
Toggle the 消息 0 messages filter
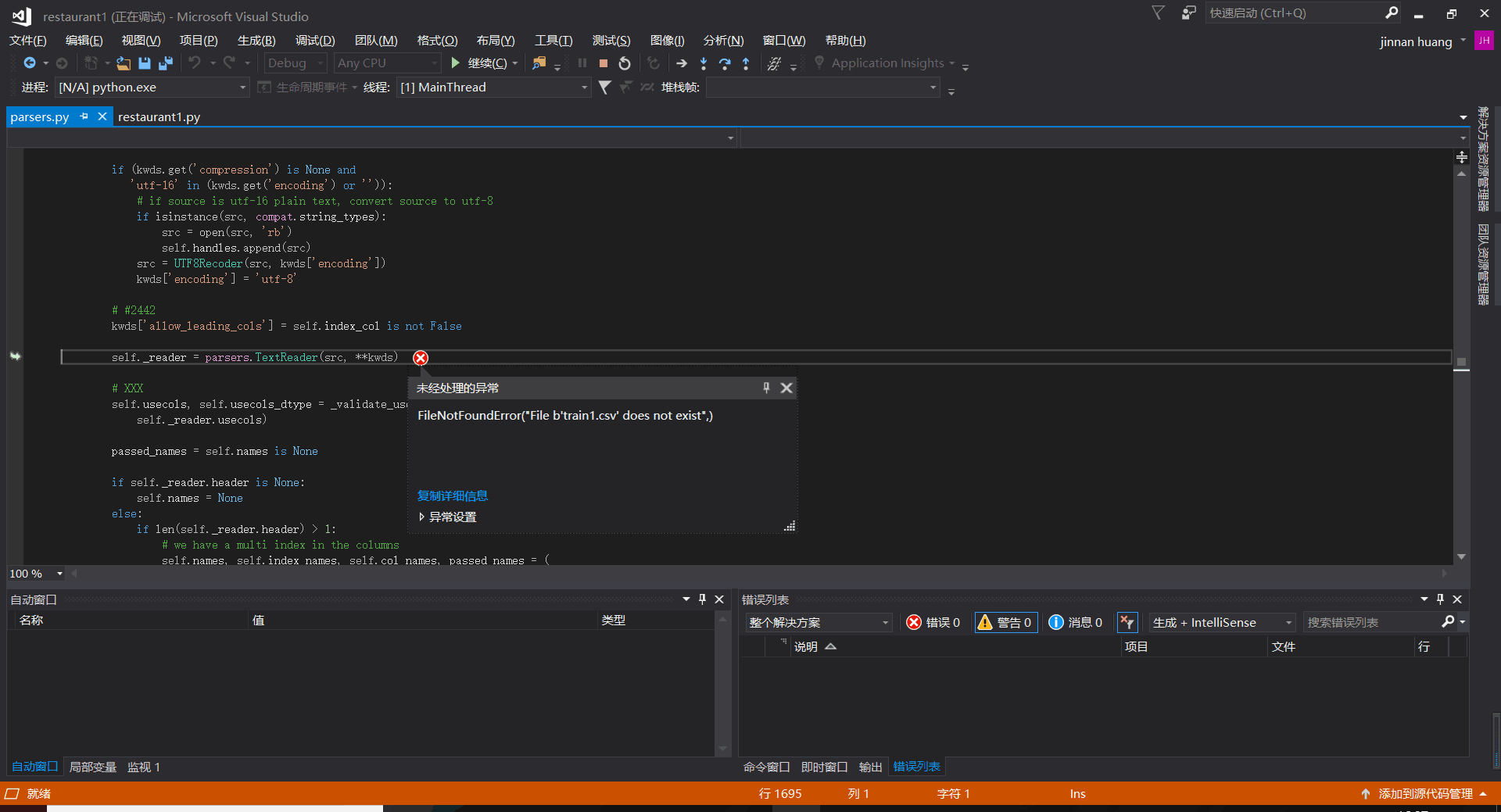[x=1076, y=622]
